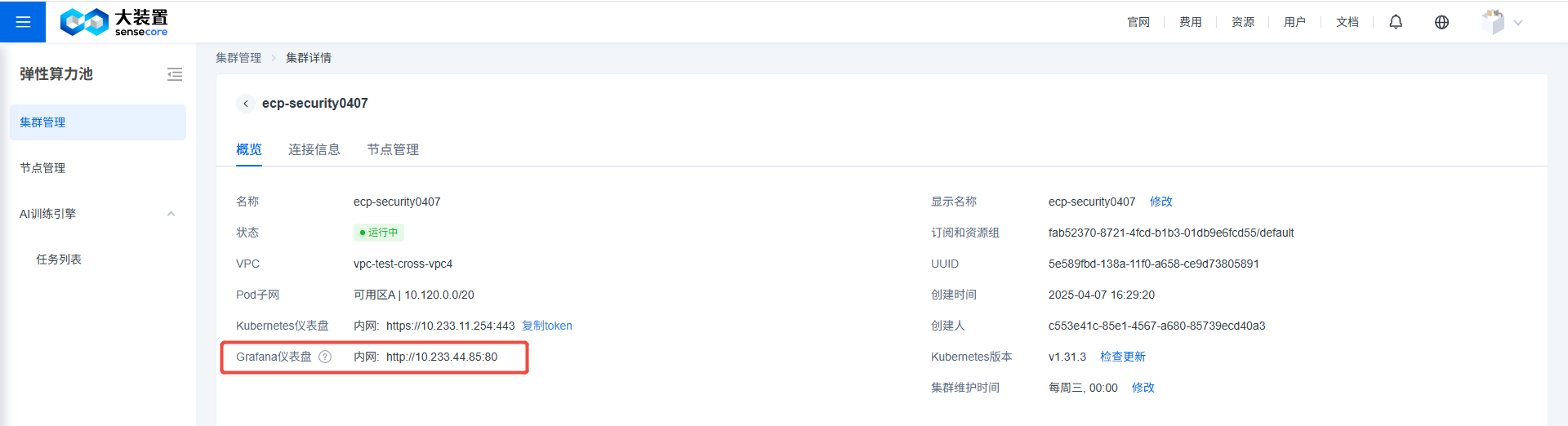Viewport: 1568px width, 426px height.
Task: Open the language globe icon
Action: coord(1441,22)
